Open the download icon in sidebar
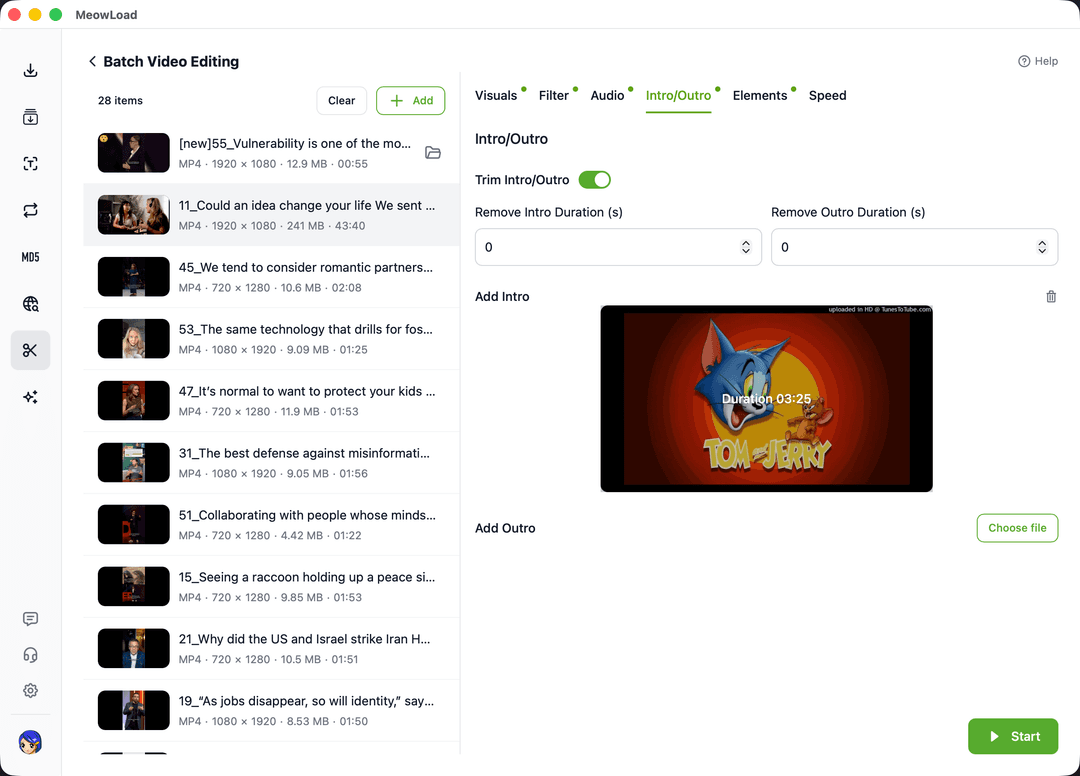Viewport: 1080px width, 776px height. point(30,70)
